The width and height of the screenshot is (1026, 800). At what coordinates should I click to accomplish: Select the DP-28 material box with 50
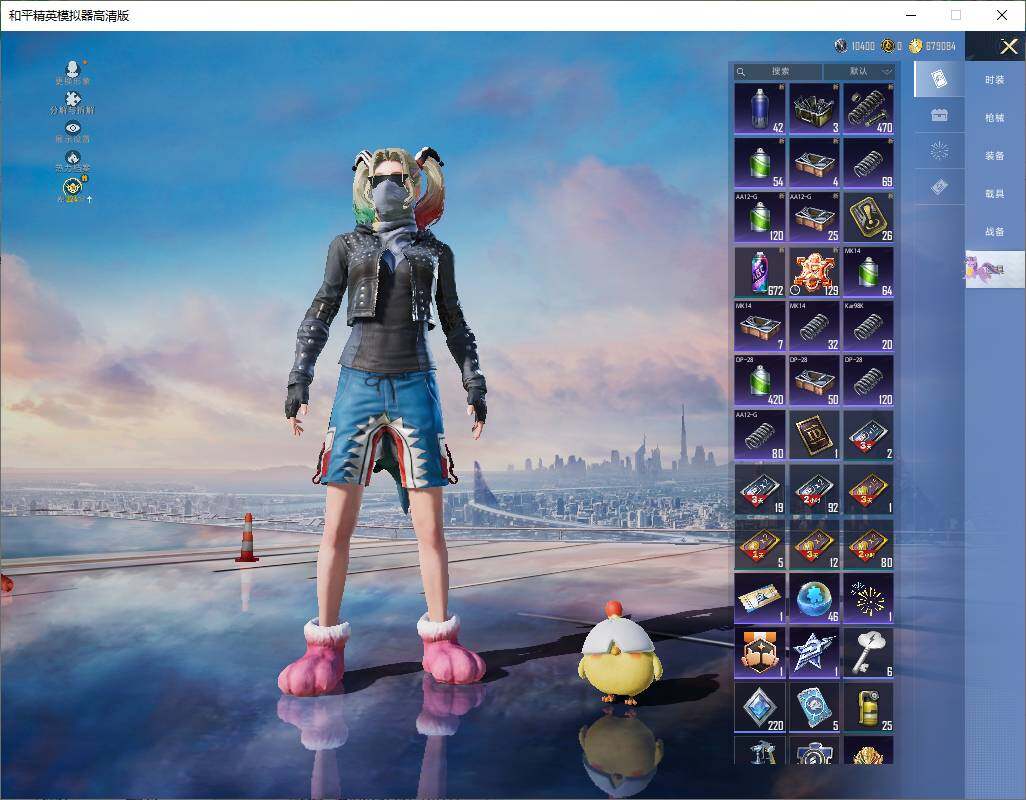[814, 381]
